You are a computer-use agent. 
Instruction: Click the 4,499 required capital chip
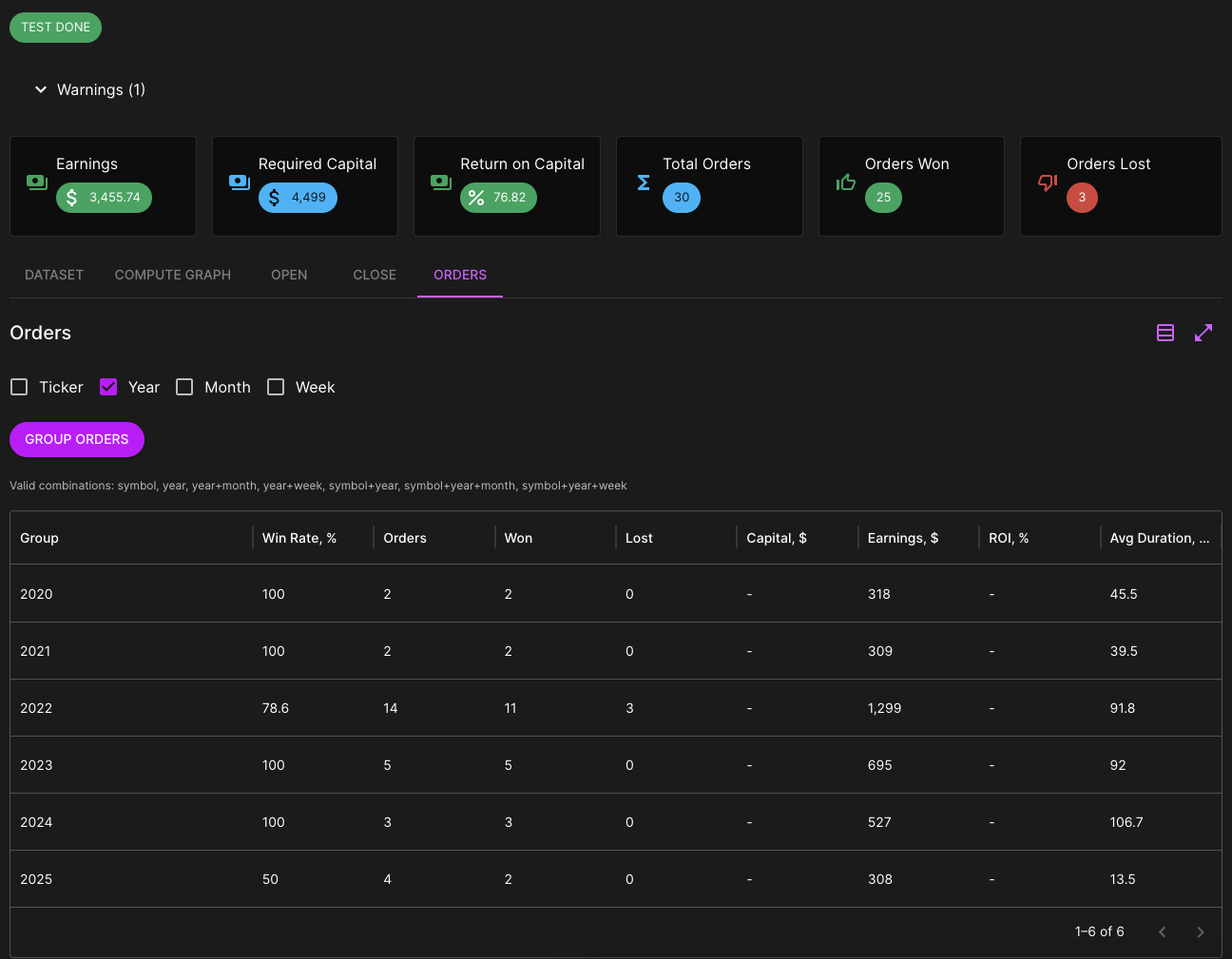click(298, 198)
